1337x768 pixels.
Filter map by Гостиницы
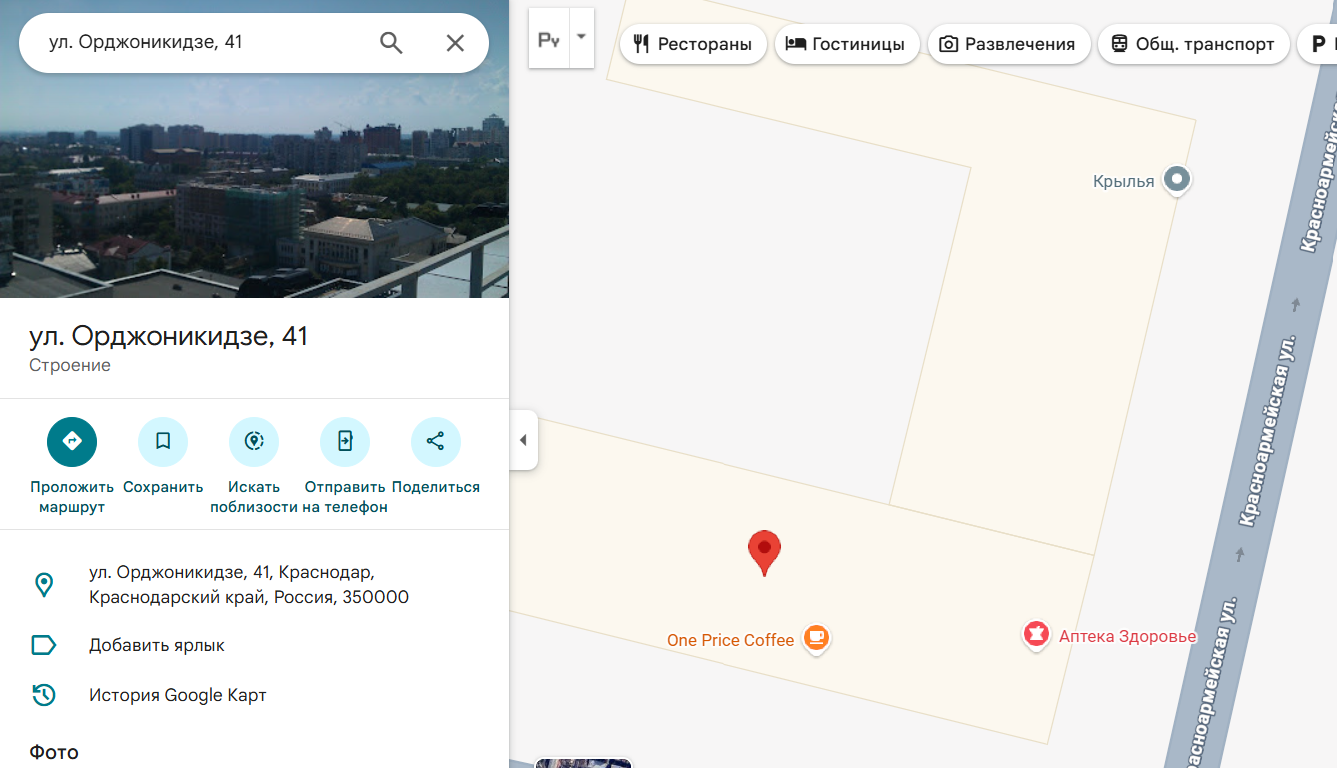(x=847, y=44)
